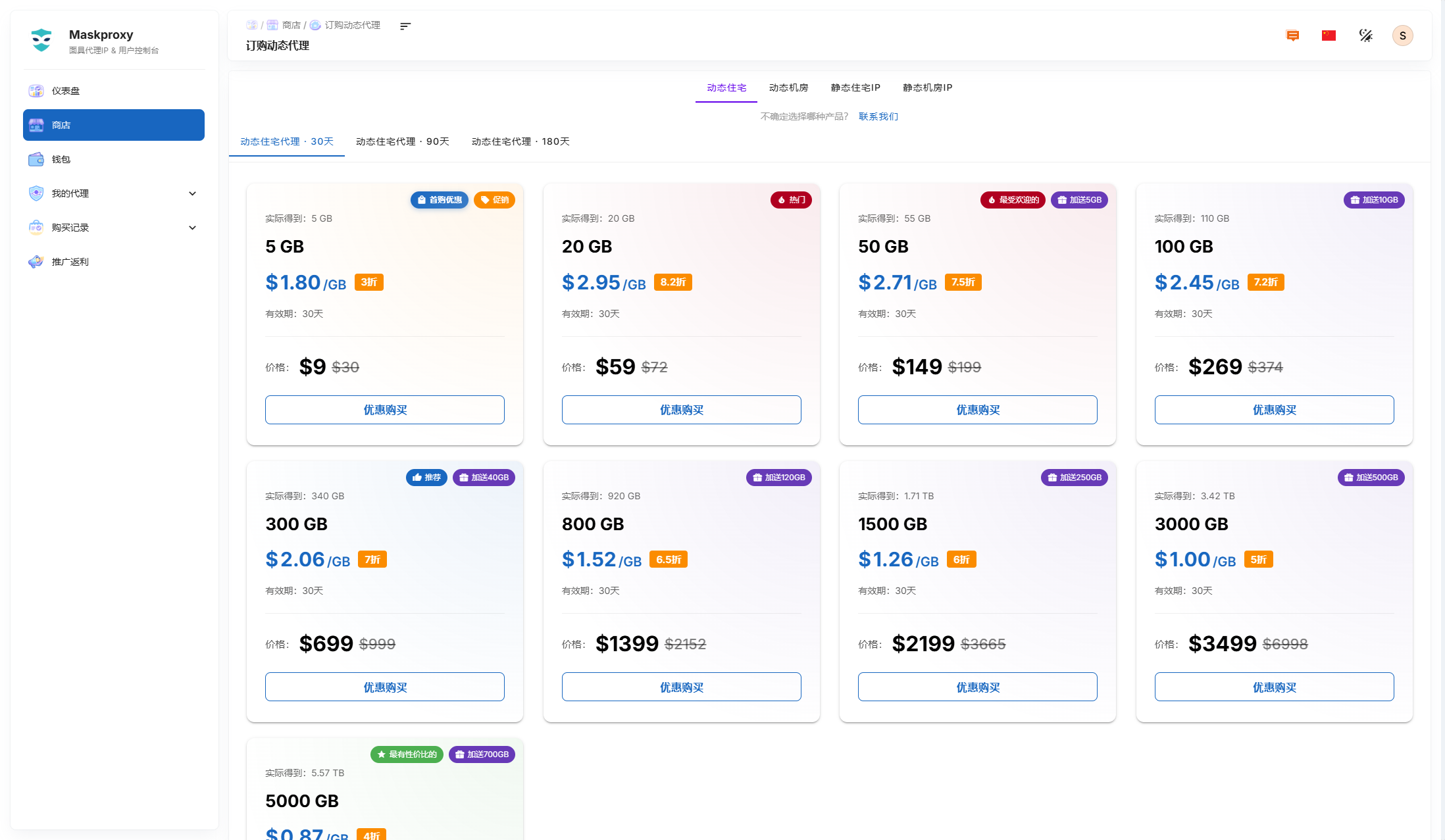Image resolution: width=1445 pixels, height=840 pixels.
Task: Click the 推广返利 megaphone icon
Action: (36, 262)
